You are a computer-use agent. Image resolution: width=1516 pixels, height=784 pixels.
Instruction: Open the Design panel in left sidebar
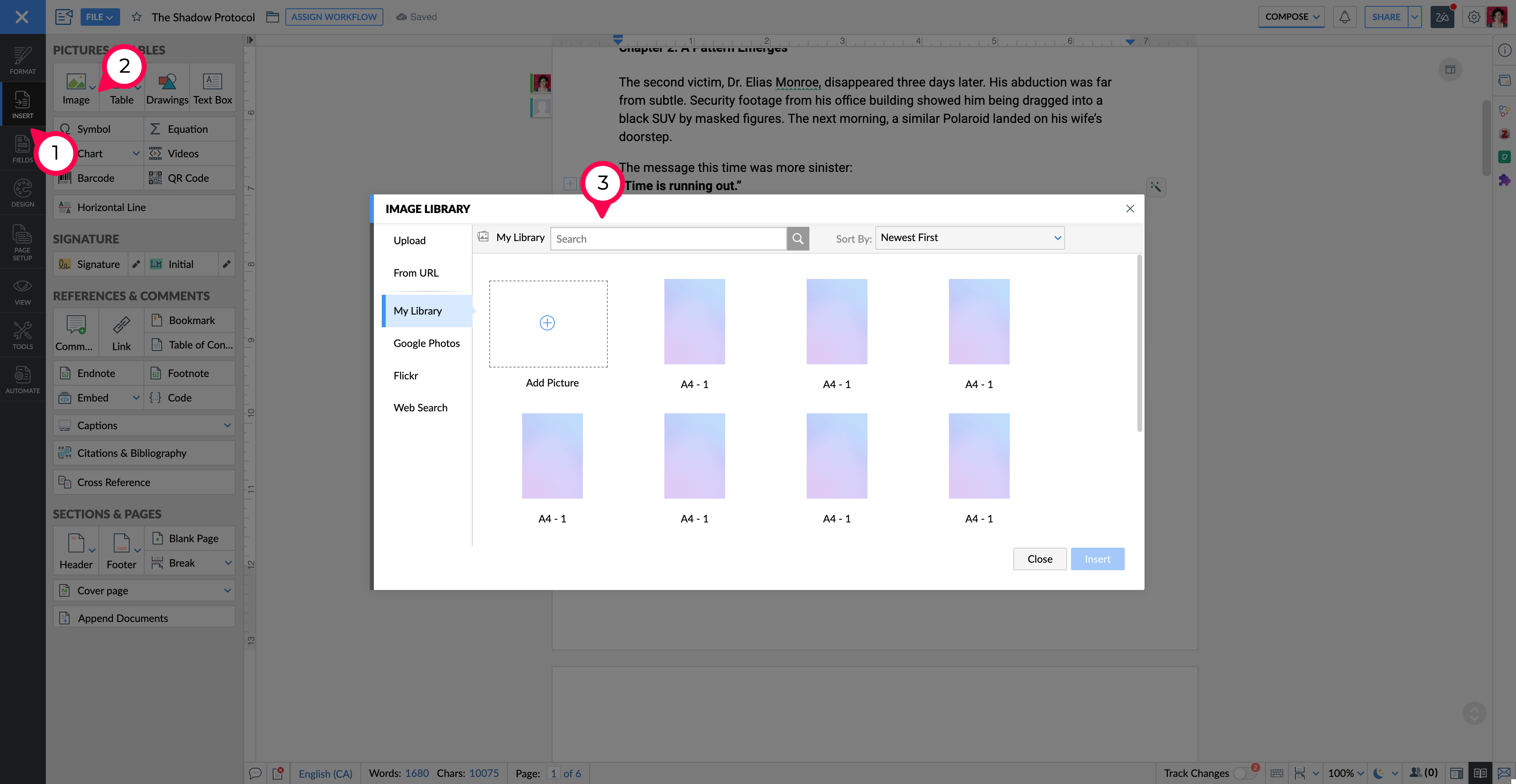tap(23, 193)
